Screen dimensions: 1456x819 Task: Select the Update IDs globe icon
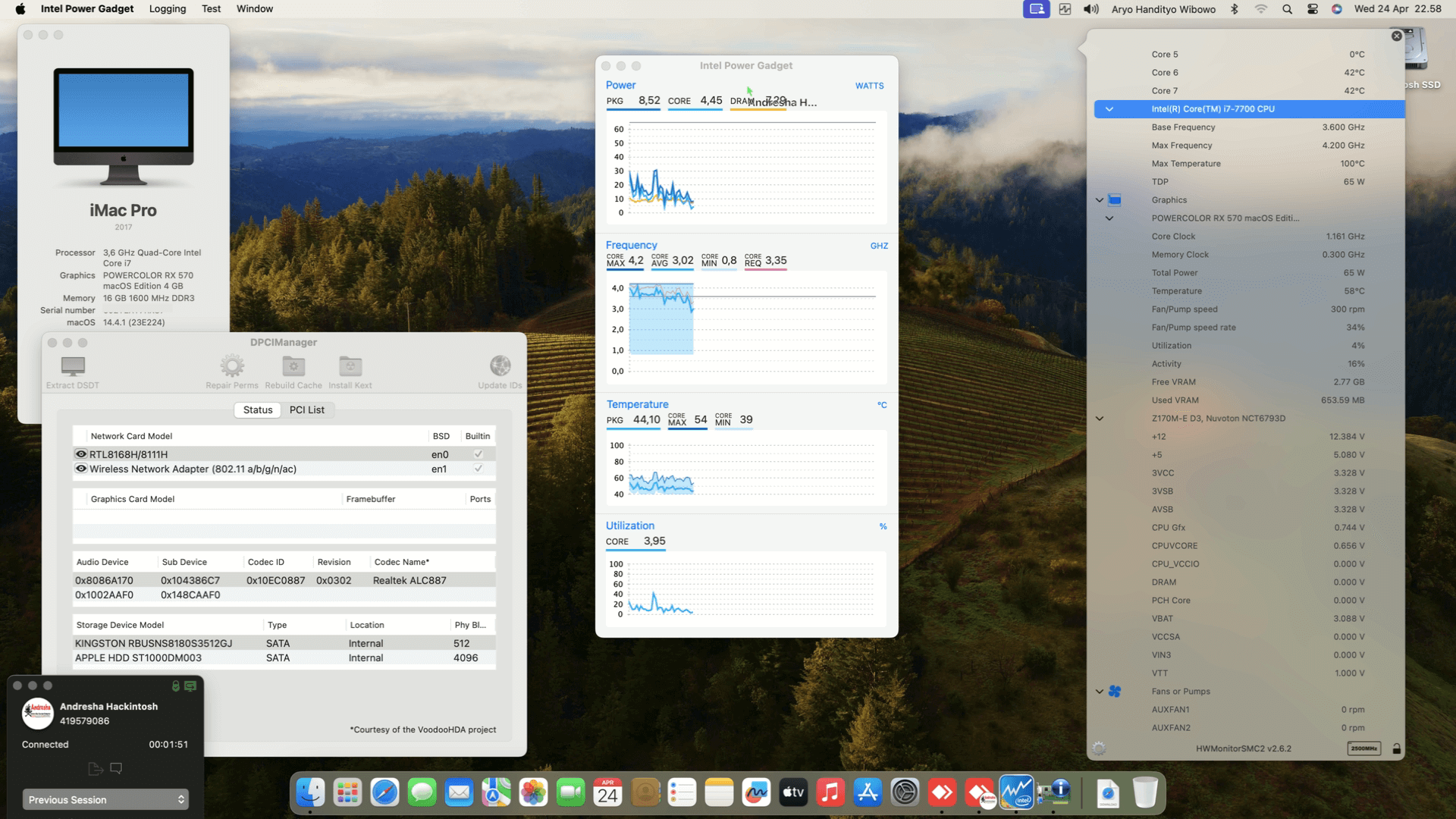point(500,366)
